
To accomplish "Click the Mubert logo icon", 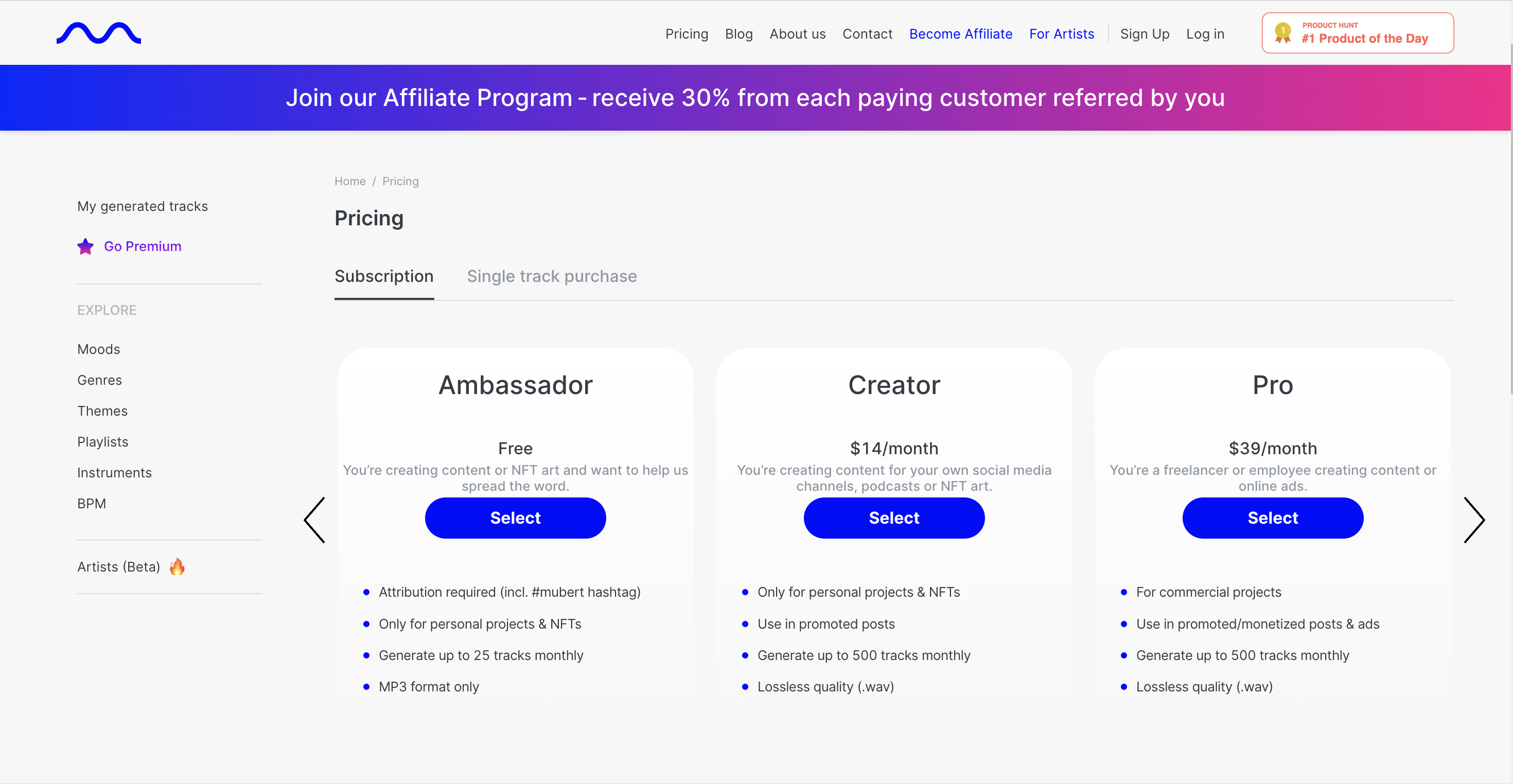I will coord(100,32).
